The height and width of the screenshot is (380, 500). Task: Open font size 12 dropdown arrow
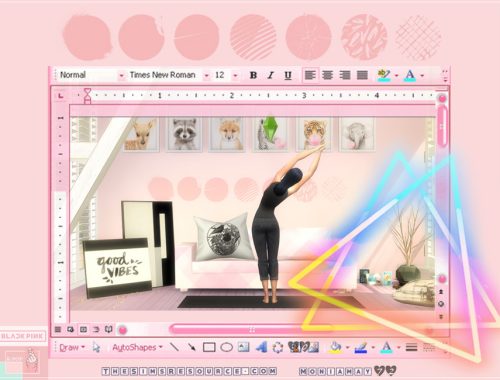[235, 76]
